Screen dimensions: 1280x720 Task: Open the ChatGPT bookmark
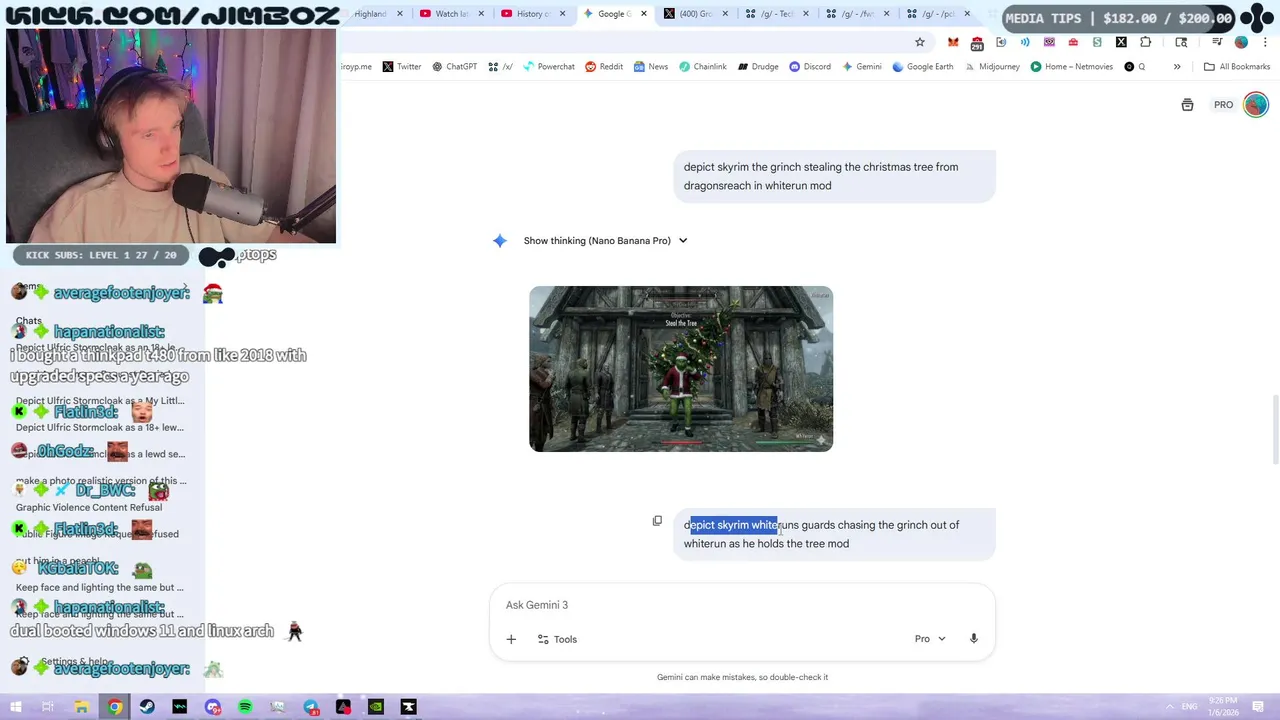pyautogui.click(x=455, y=67)
